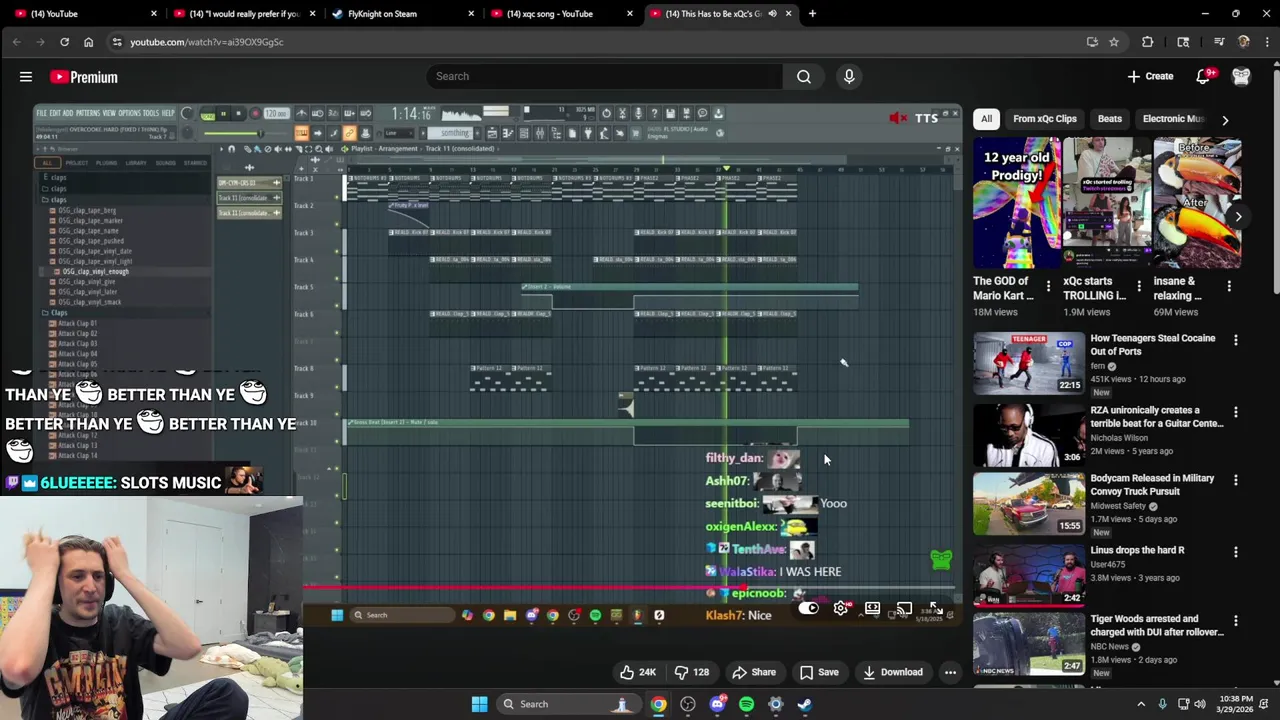Screen dimensions: 1280x720
Task: Seek on the red video progress bar
Action: [630, 588]
